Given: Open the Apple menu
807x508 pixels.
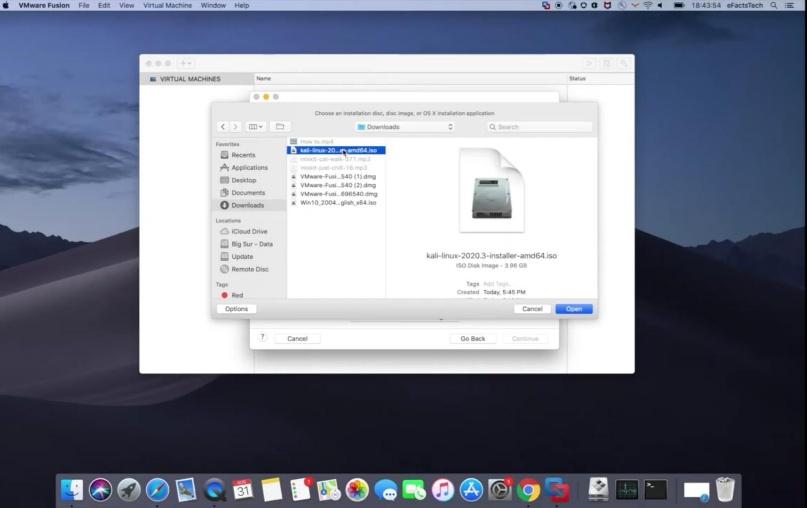Looking at the screenshot, I should coord(6,5).
